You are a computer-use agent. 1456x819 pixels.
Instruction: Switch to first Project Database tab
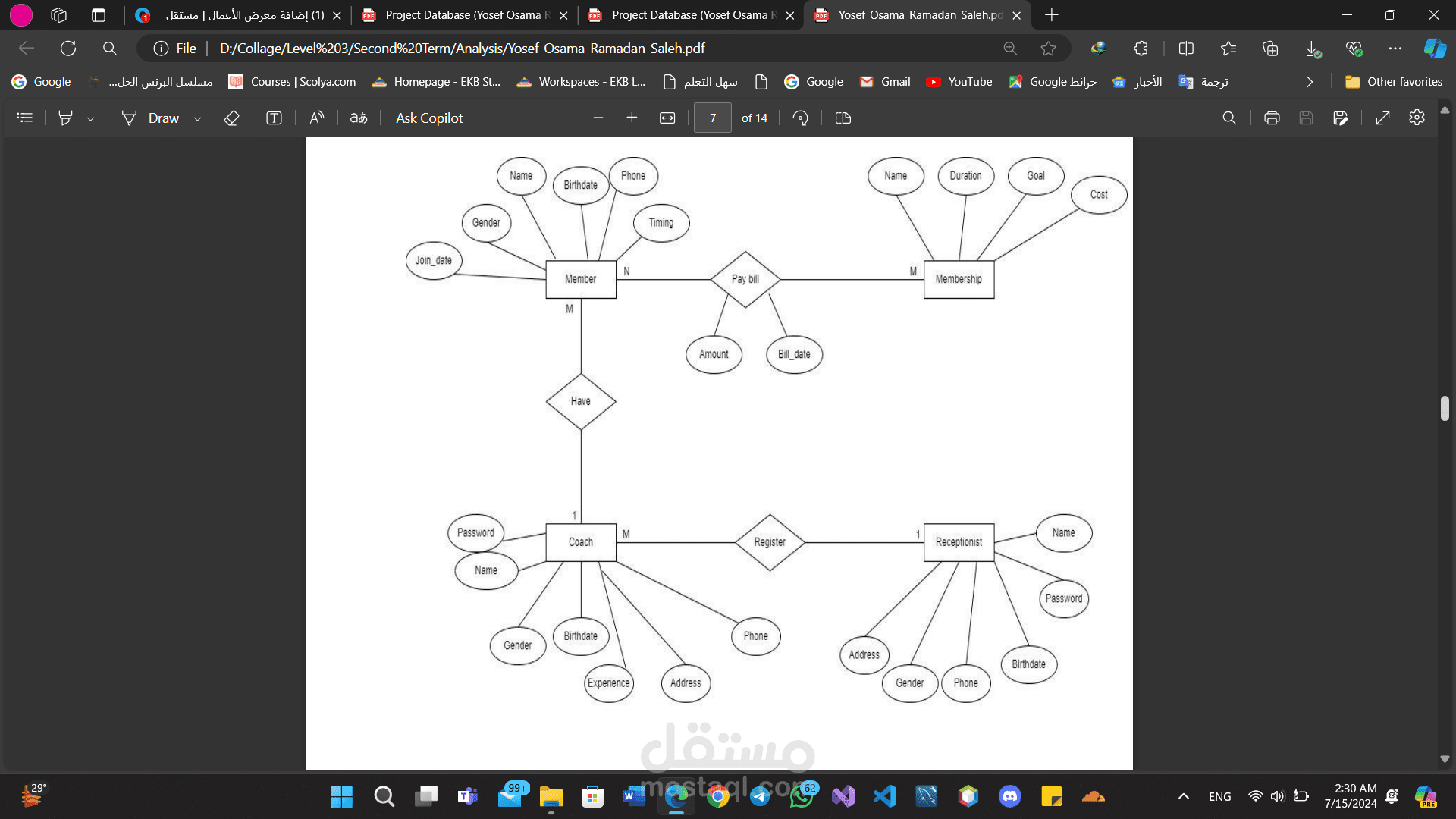[463, 15]
